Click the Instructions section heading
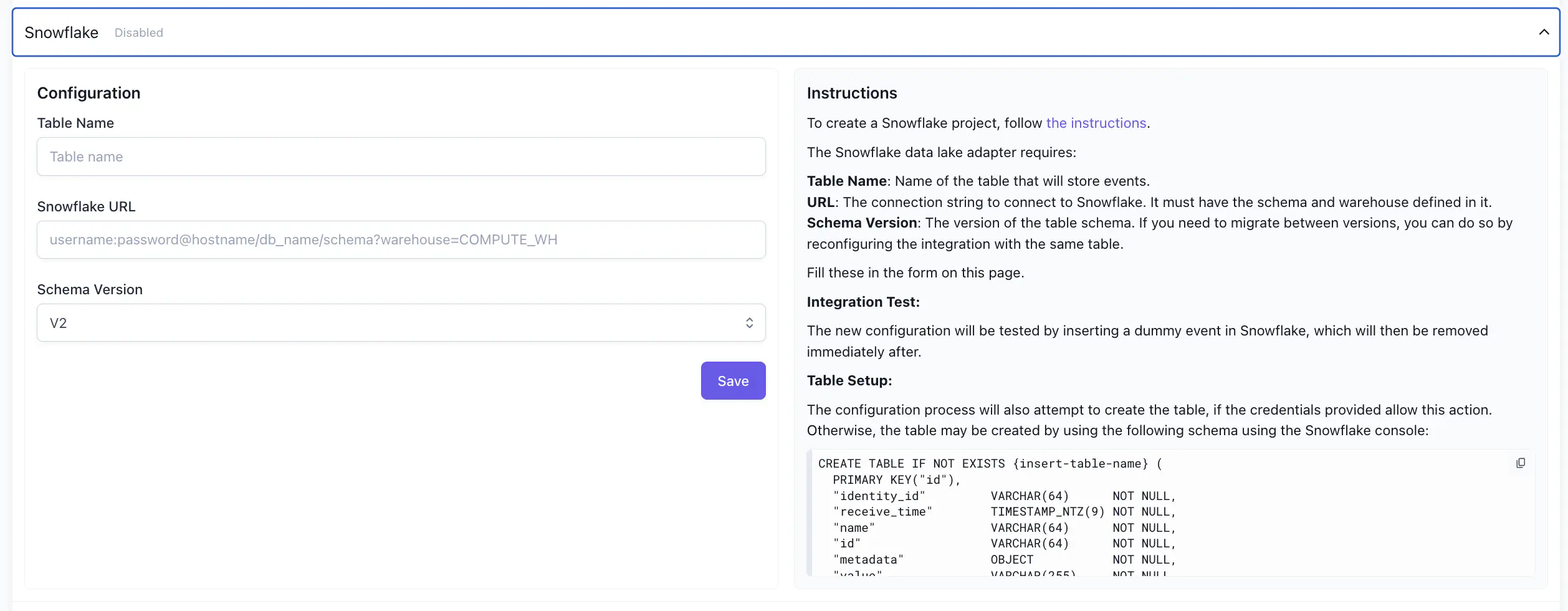The image size is (1568, 611). click(x=851, y=92)
